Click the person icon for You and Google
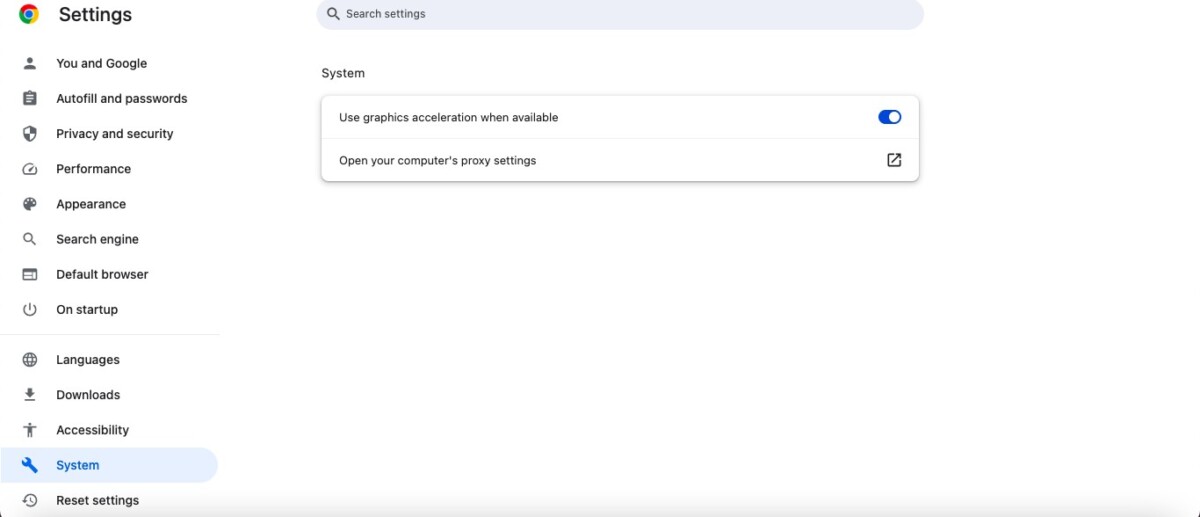This screenshot has width=1200, height=517. pyautogui.click(x=30, y=63)
